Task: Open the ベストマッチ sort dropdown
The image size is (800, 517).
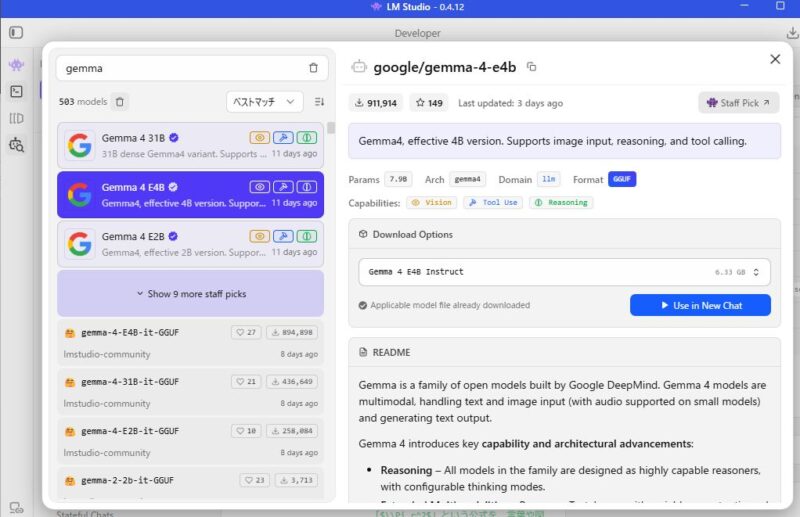Action: tap(264, 101)
